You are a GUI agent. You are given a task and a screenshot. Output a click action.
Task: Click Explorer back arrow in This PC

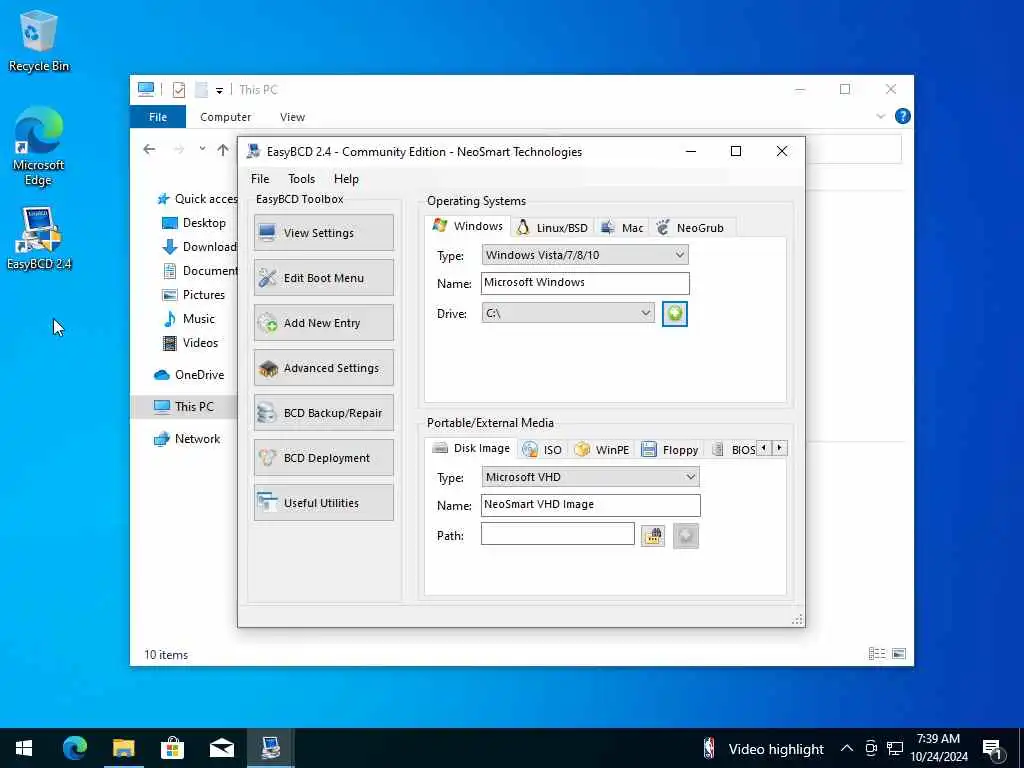pos(149,150)
